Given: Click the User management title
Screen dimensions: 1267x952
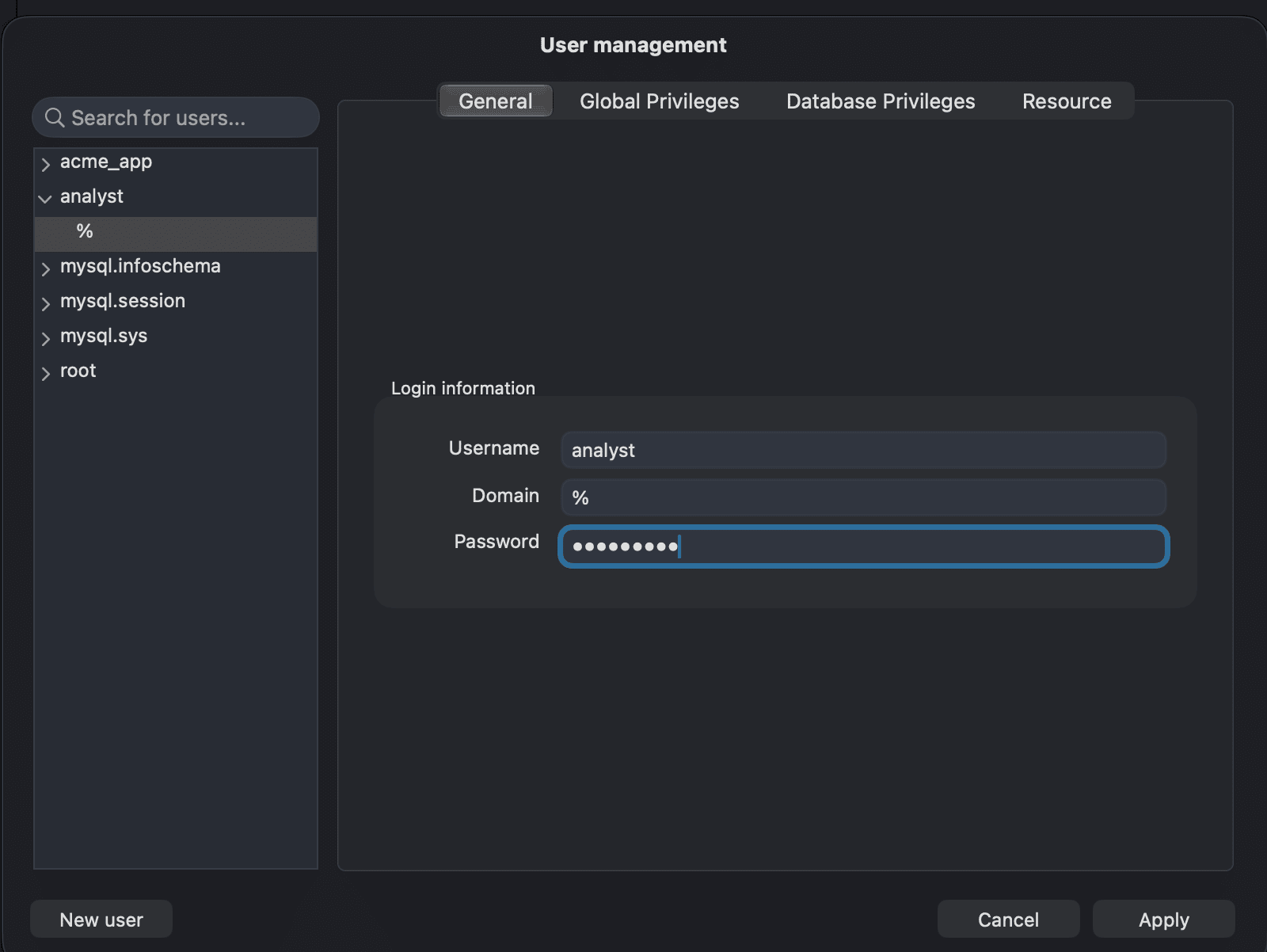Looking at the screenshot, I should point(633,45).
